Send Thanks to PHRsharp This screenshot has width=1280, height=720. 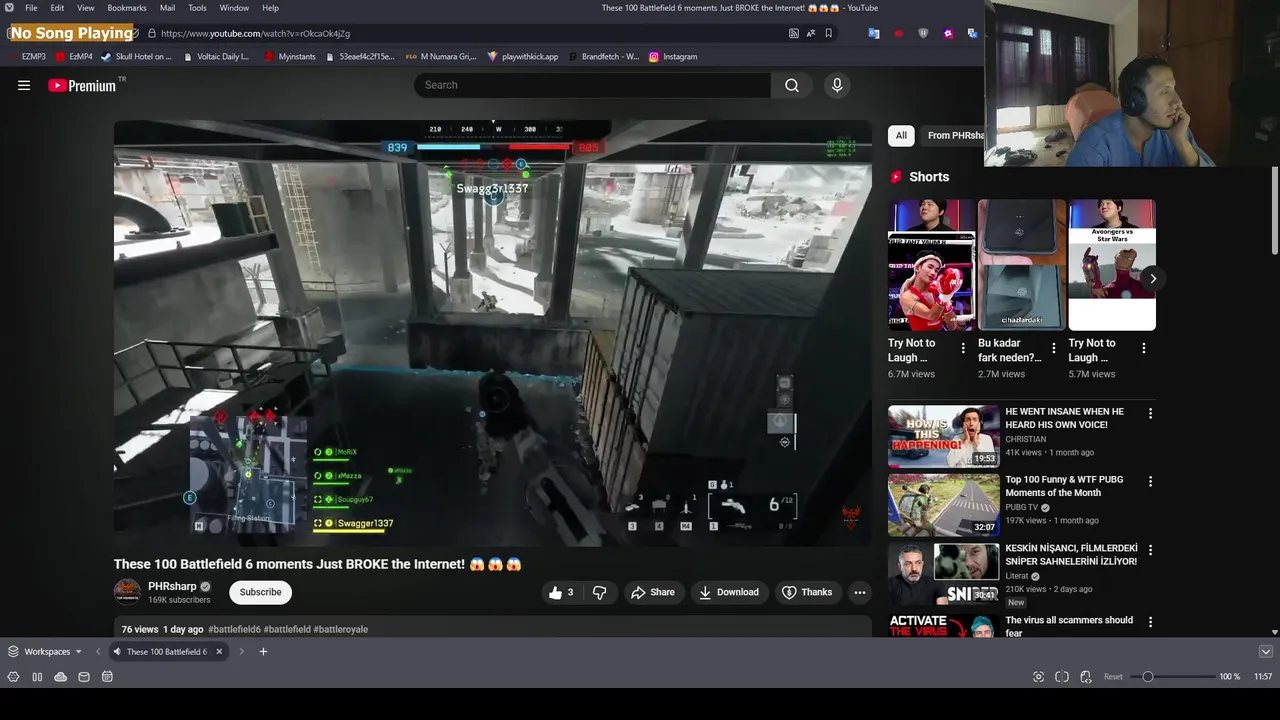(807, 592)
